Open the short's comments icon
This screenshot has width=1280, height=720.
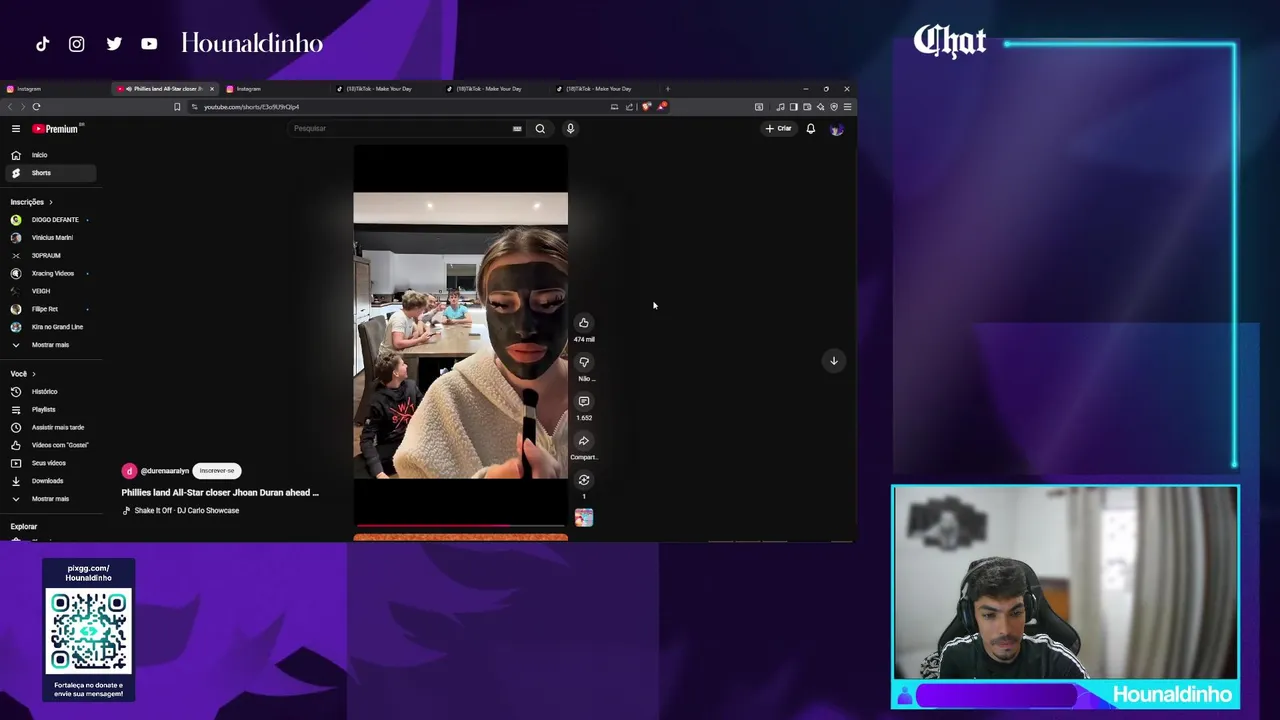pyautogui.click(x=584, y=401)
